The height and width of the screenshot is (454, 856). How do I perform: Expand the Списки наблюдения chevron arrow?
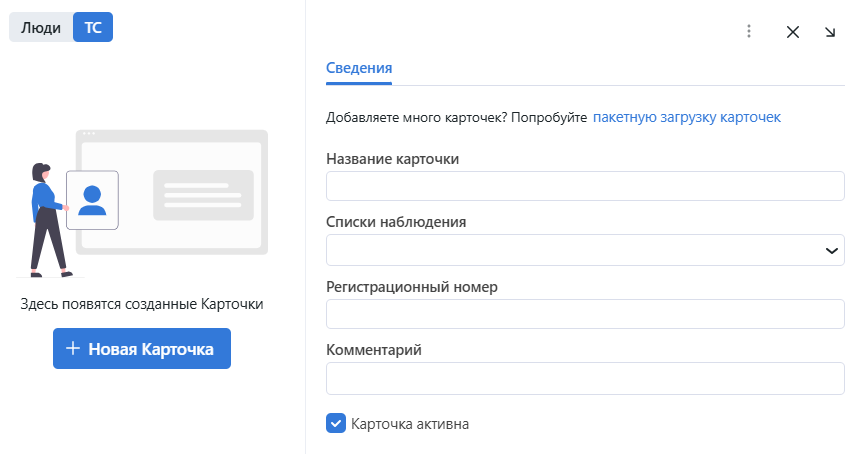coord(831,250)
